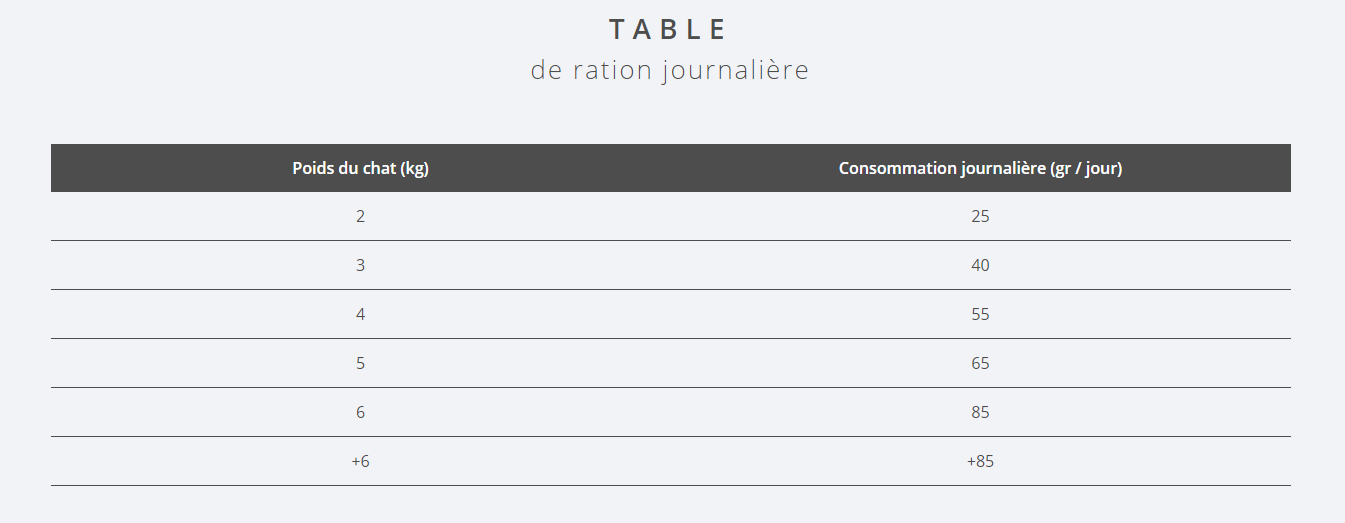
Task: Click the weight cell showing 5
Action: [360, 363]
